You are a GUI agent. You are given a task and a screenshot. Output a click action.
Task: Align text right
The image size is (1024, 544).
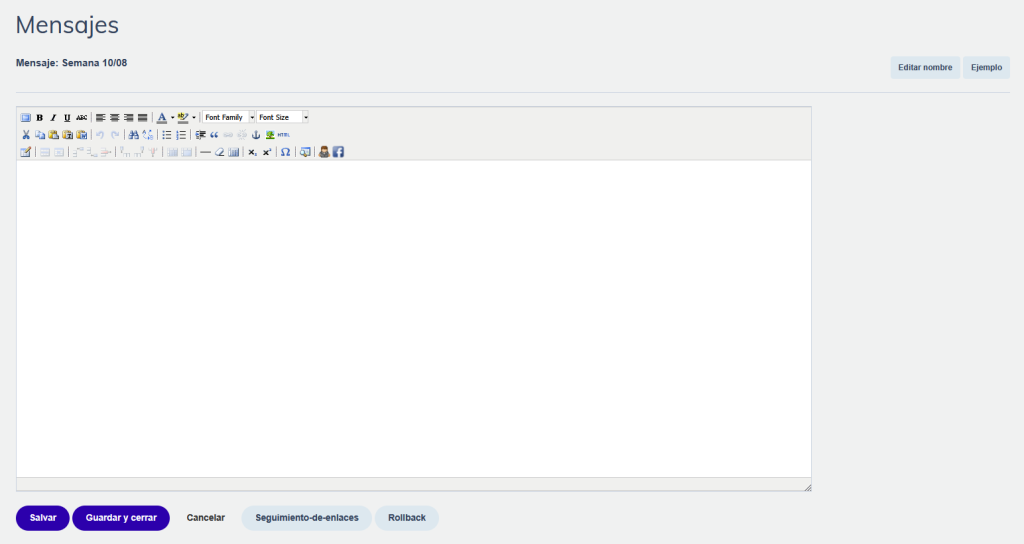(129, 118)
